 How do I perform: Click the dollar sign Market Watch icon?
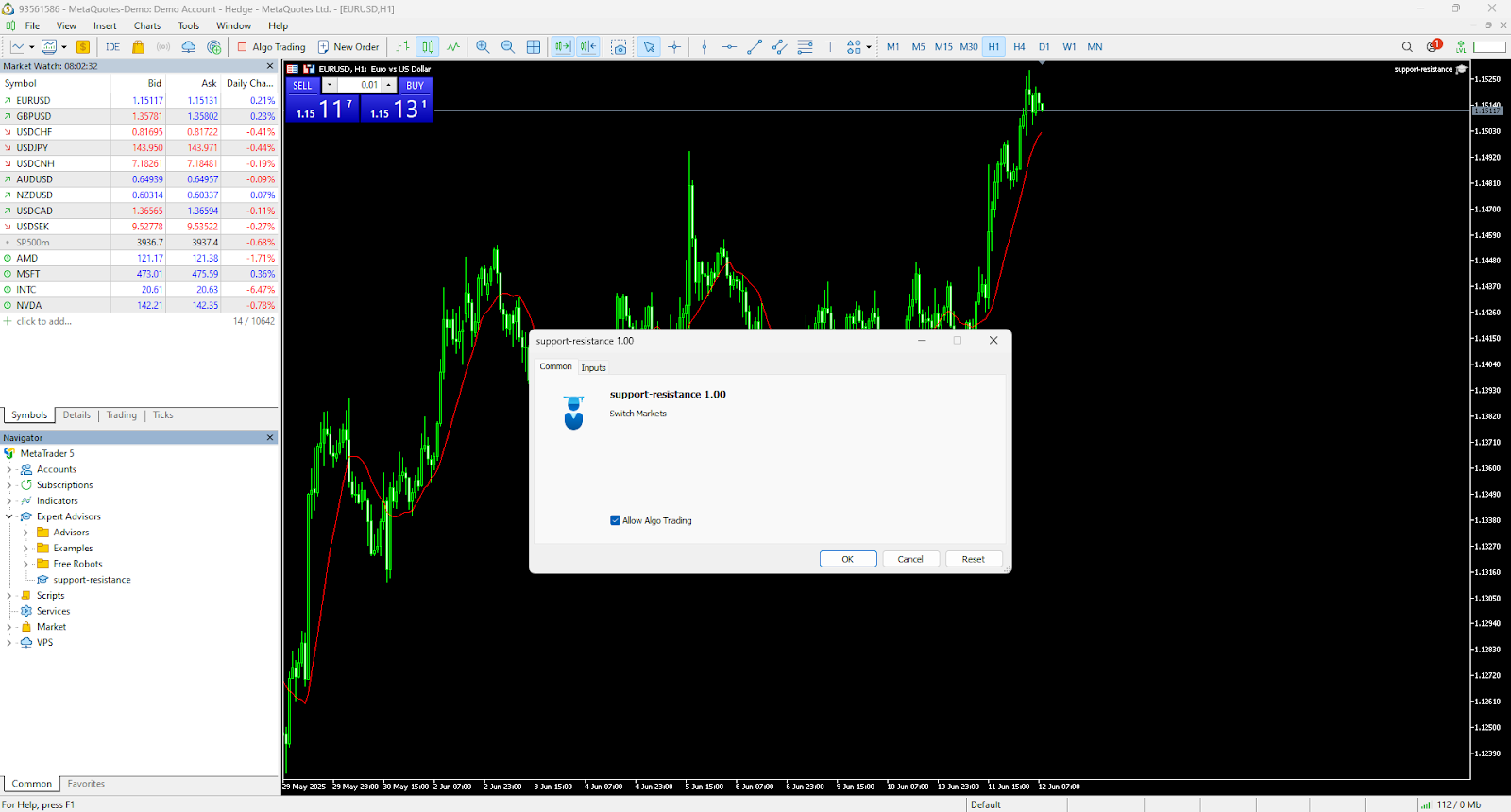pyautogui.click(x=83, y=47)
